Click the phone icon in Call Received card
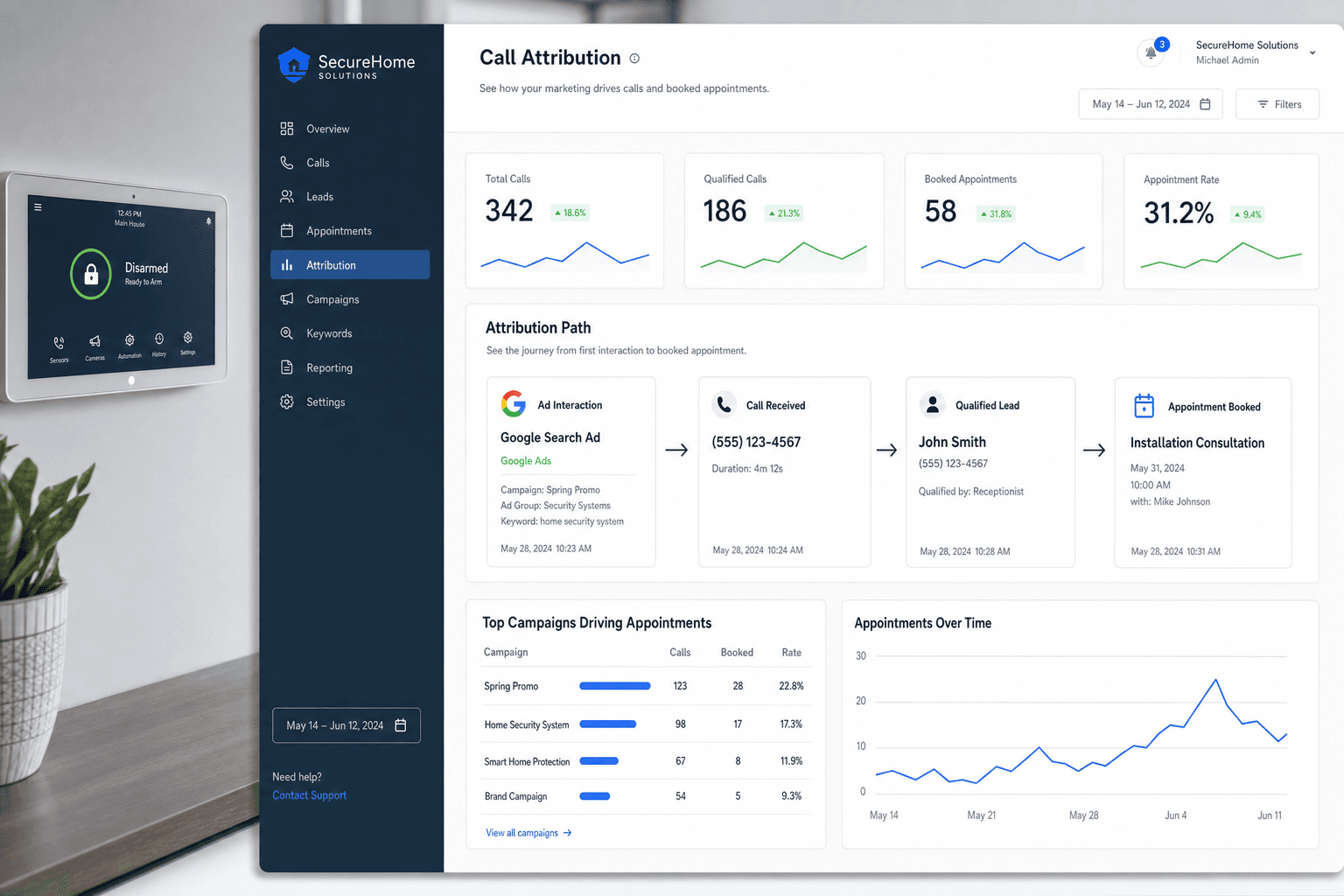1344x896 pixels. (x=724, y=404)
